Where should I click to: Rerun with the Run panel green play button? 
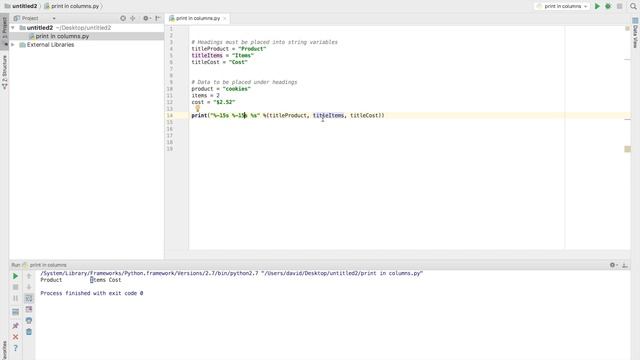pyautogui.click(x=15, y=276)
